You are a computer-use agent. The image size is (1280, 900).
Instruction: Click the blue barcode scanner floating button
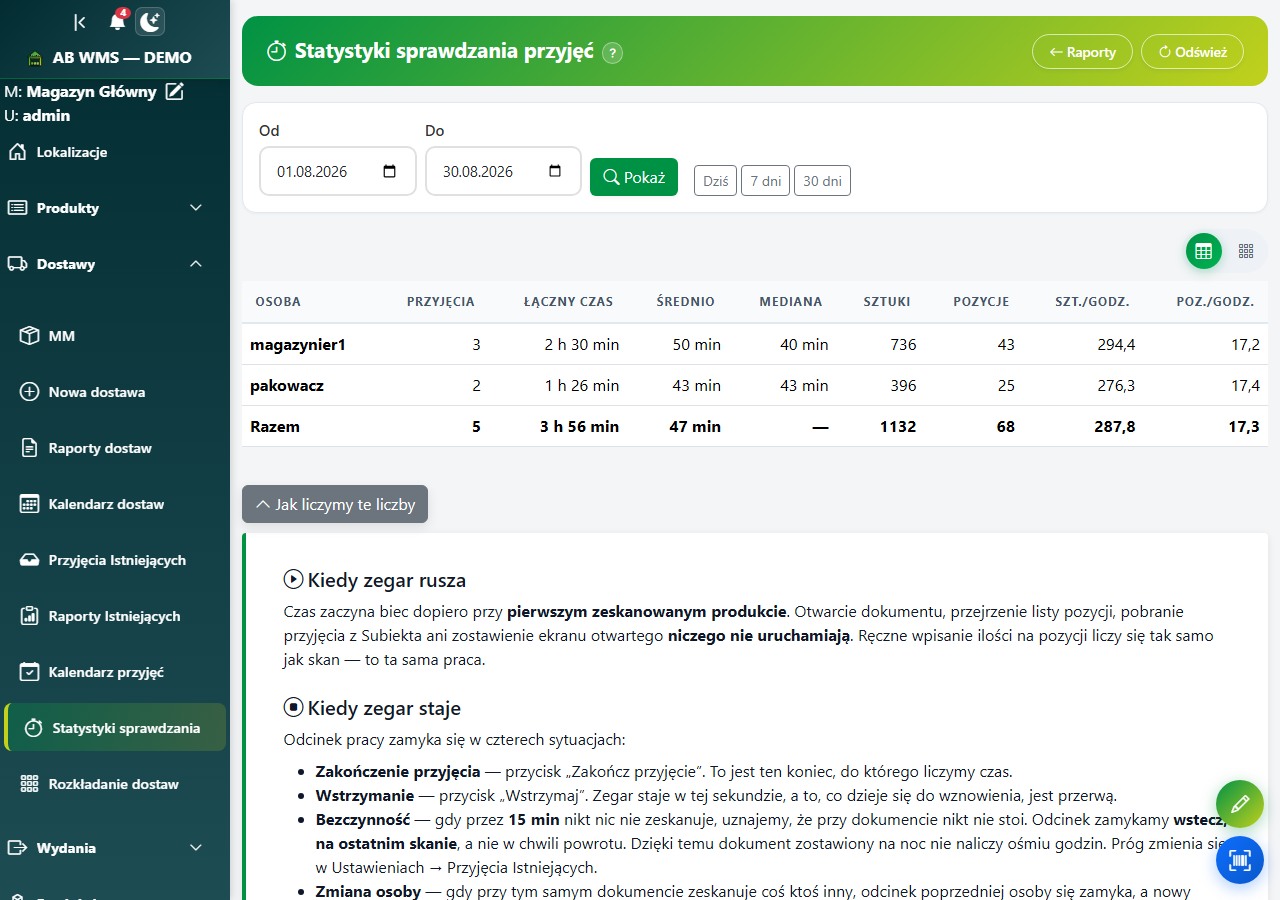[1240, 860]
